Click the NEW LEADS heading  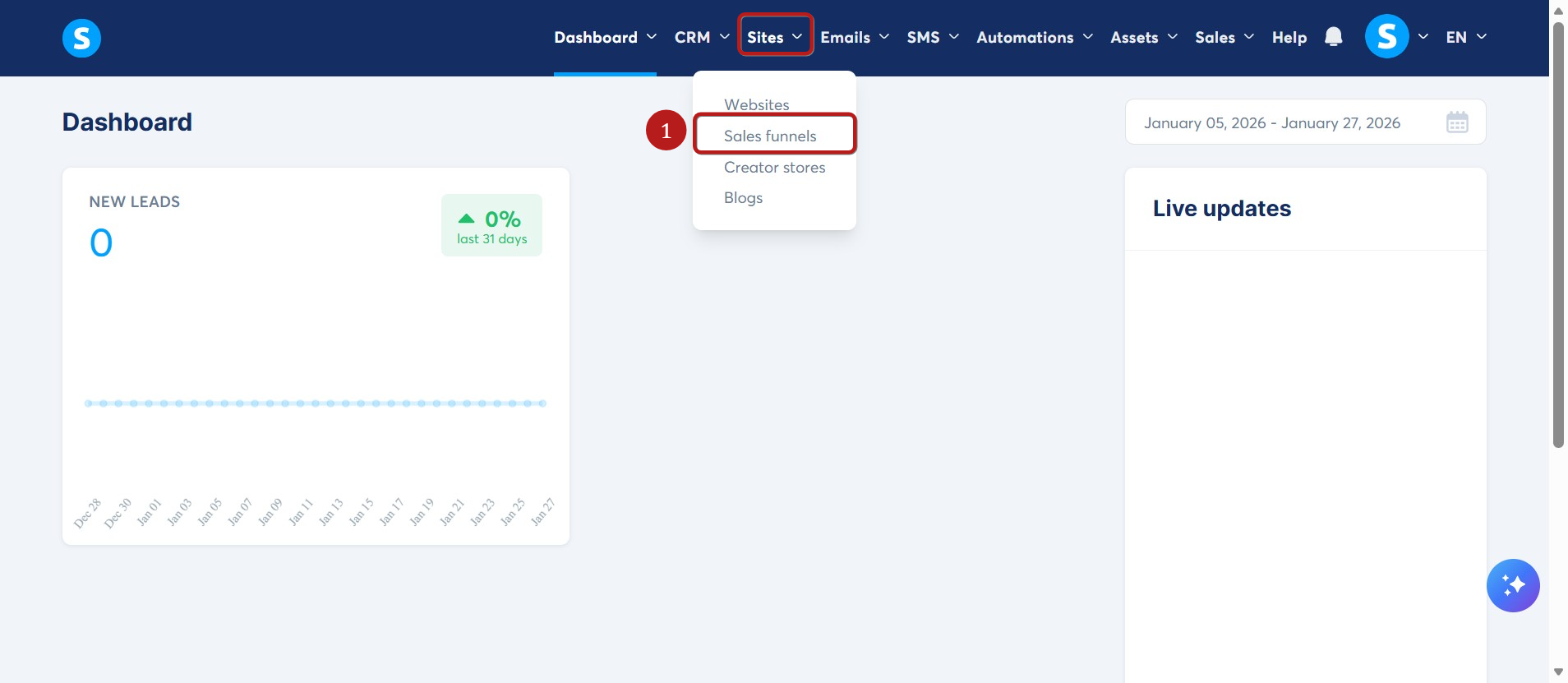135,202
